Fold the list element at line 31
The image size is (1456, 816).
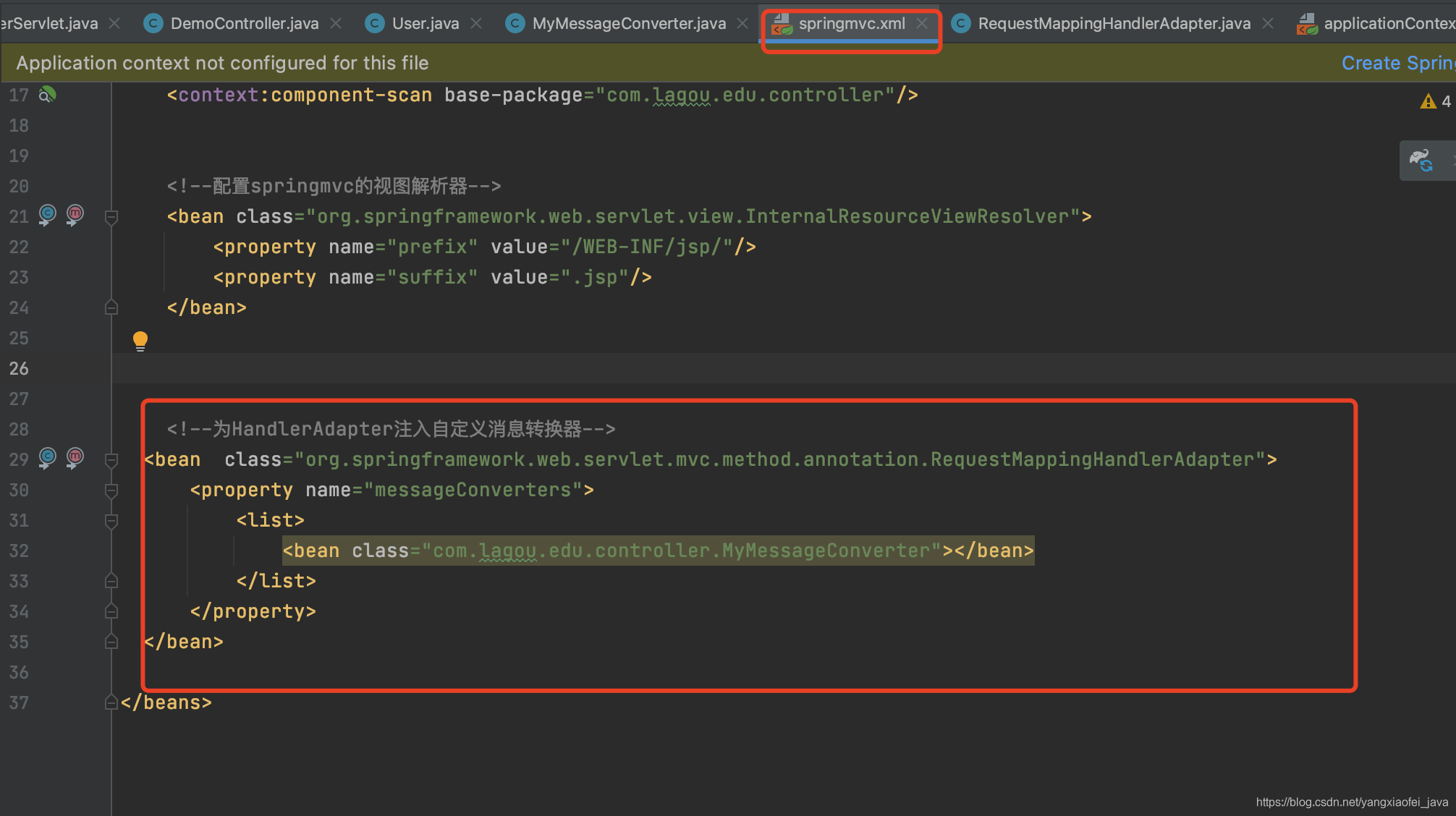coord(111,521)
